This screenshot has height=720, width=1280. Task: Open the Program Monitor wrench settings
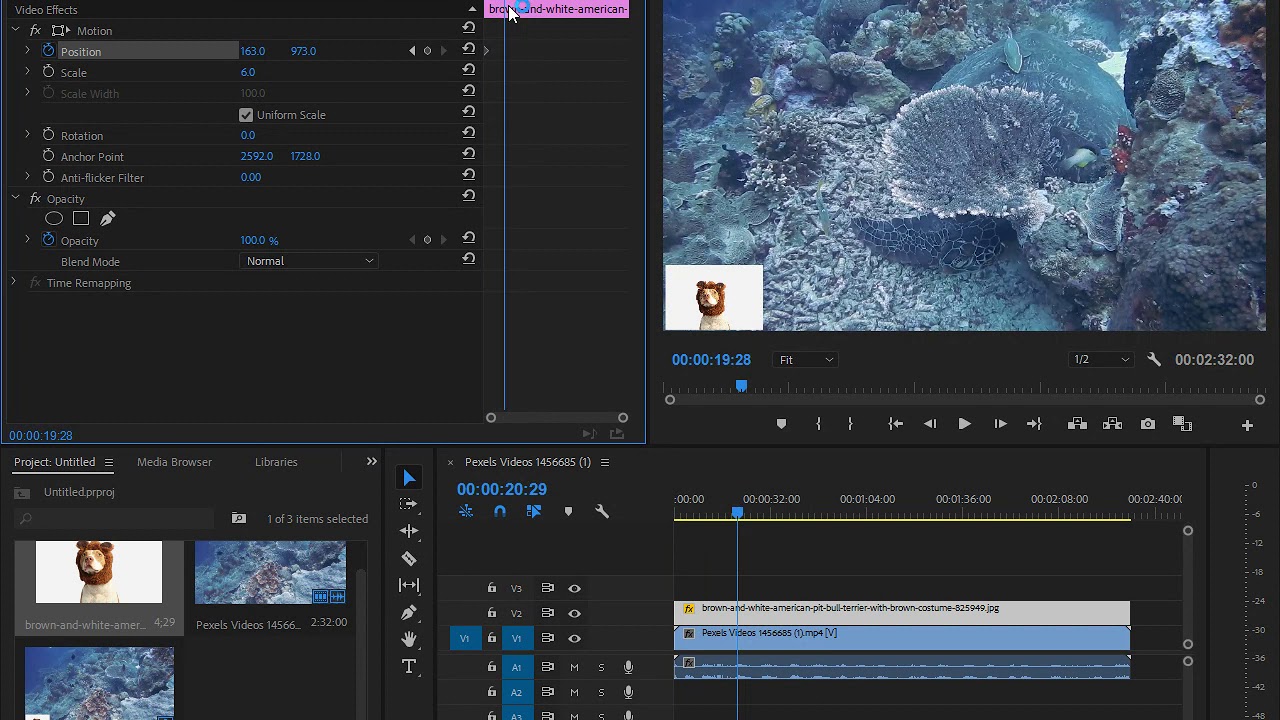tap(1154, 360)
